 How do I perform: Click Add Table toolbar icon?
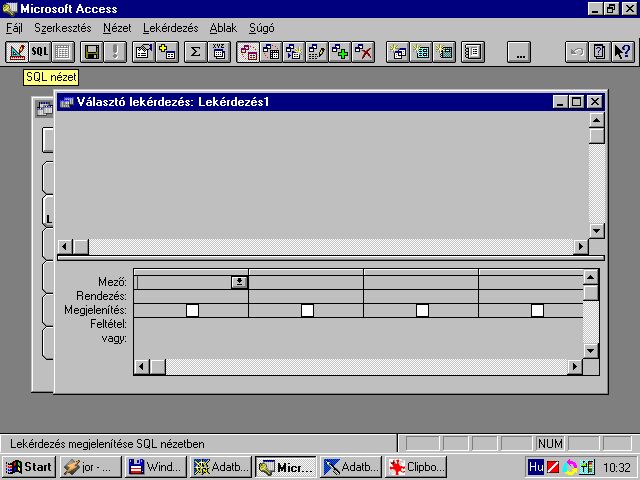pyautogui.click(x=167, y=52)
